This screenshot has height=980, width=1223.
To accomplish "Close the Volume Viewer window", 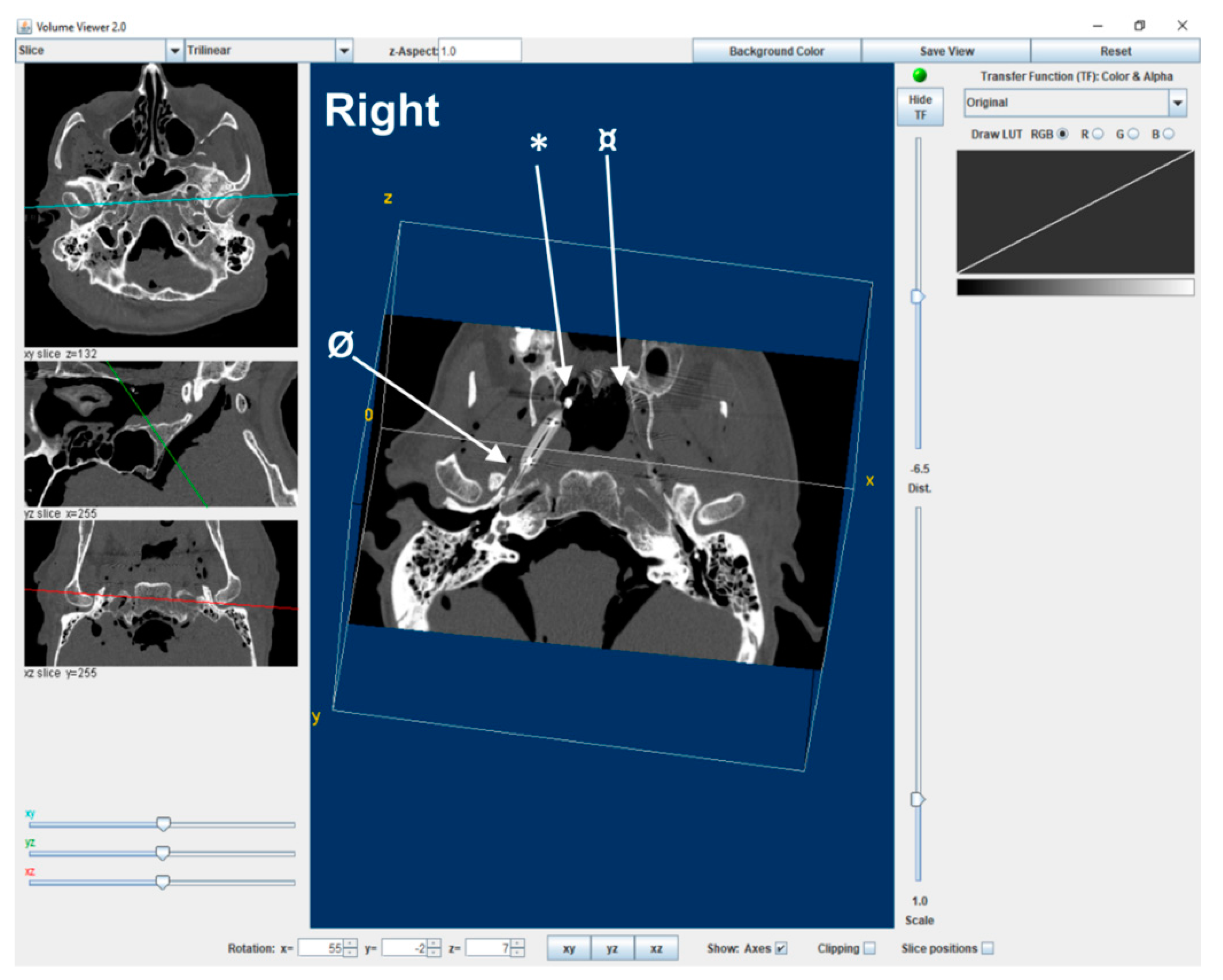I will (1182, 25).
